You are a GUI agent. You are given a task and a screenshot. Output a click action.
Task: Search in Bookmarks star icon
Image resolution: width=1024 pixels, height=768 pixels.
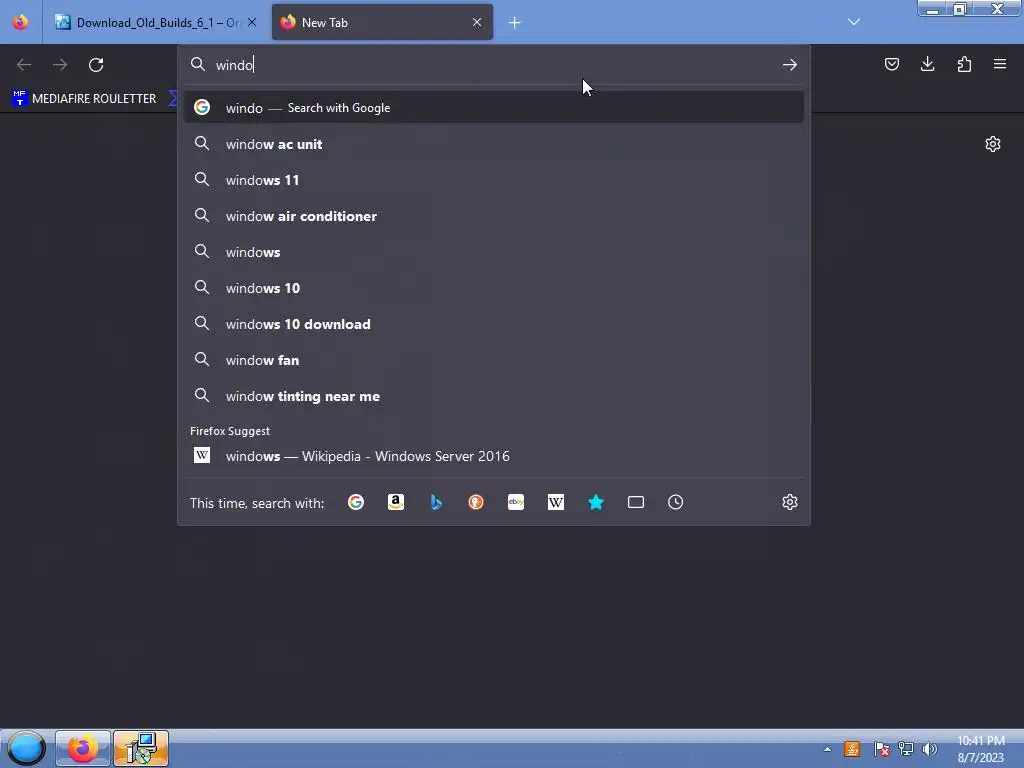596,502
